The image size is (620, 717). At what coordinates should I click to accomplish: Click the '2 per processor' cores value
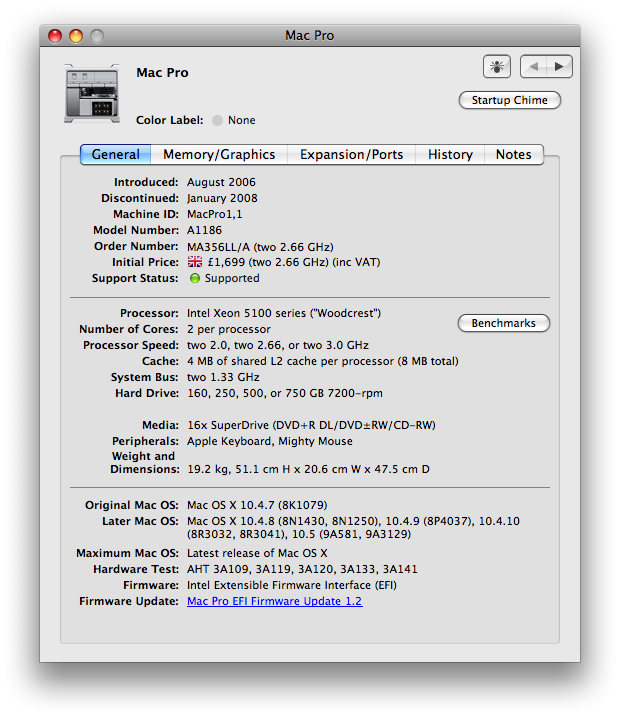click(x=229, y=329)
